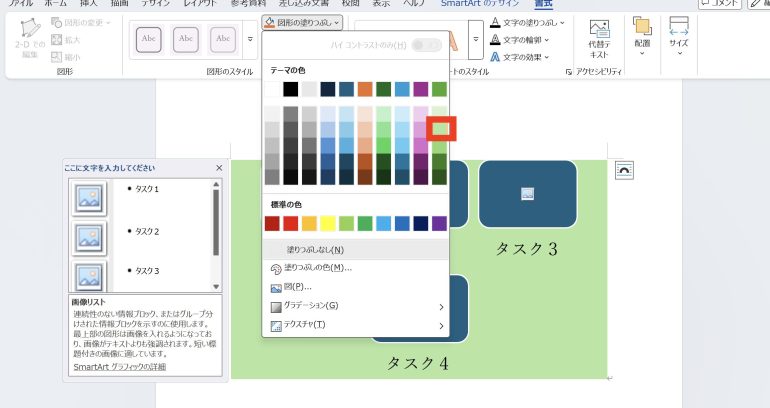The width and height of the screenshot is (770, 408).
Task: Open Texture (テクスチャ) submenu arrow
Action: coord(441,326)
